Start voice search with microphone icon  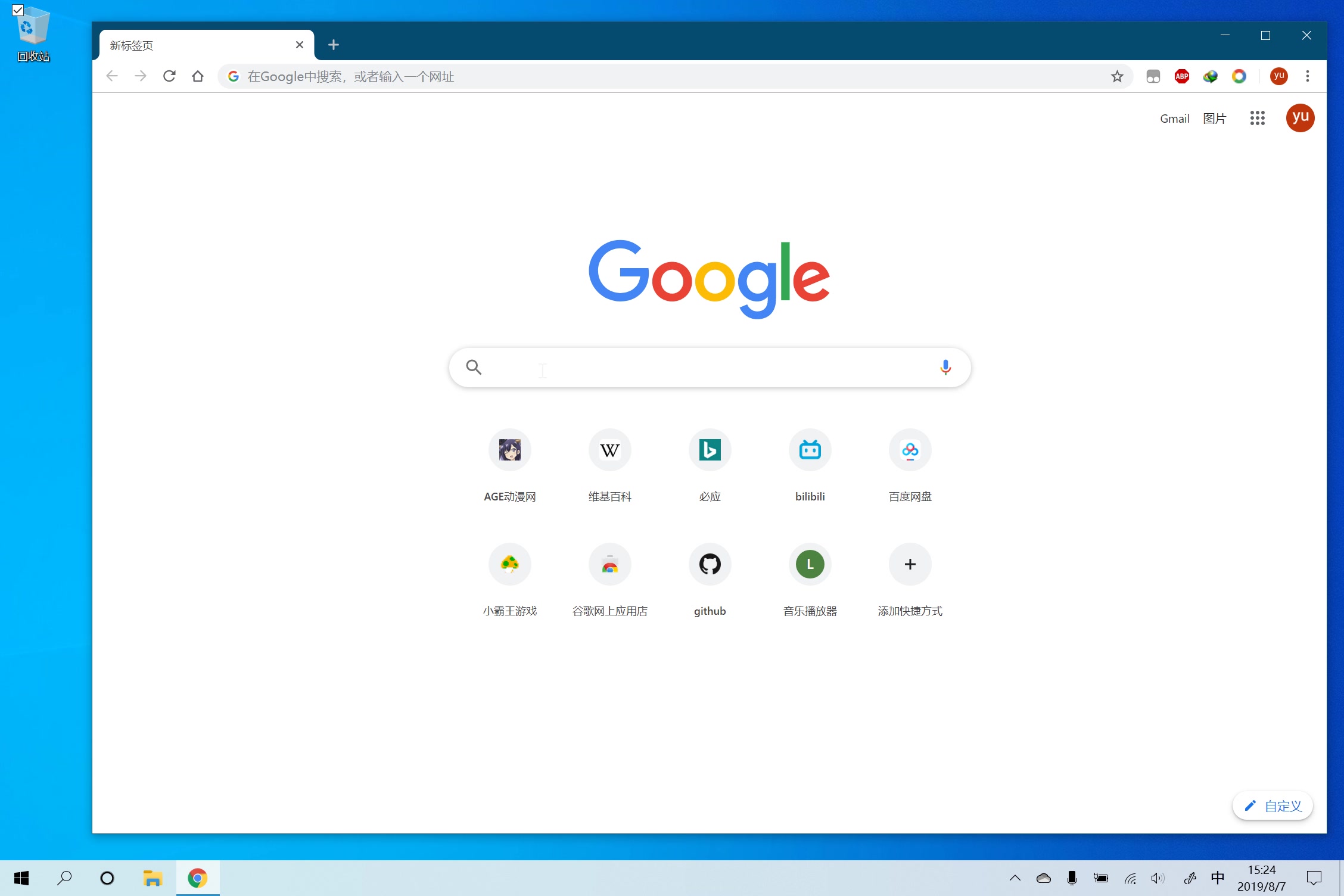coord(945,368)
